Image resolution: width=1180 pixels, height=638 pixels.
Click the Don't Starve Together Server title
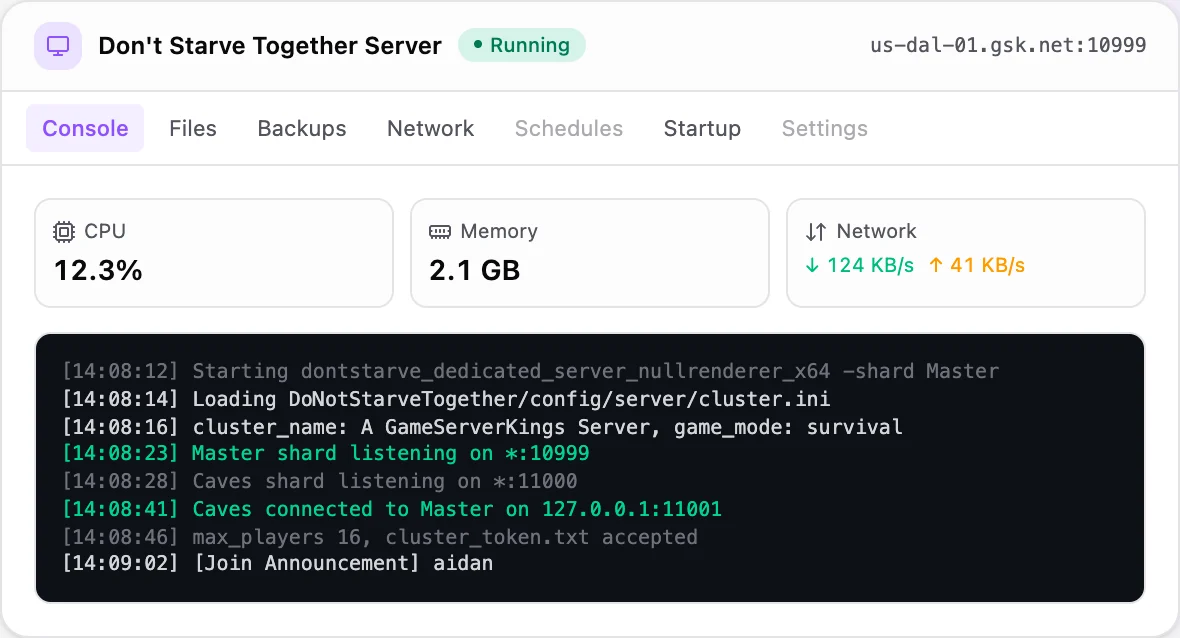pyautogui.click(x=270, y=46)
